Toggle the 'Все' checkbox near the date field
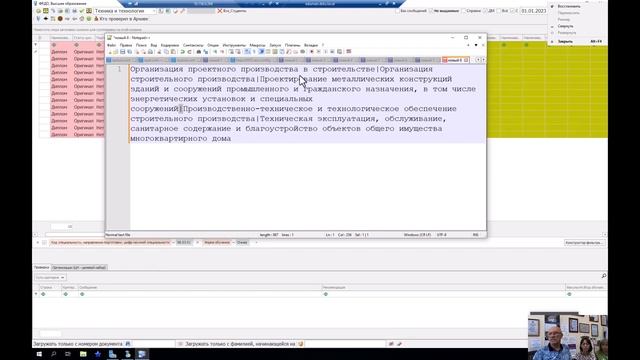 498,11
